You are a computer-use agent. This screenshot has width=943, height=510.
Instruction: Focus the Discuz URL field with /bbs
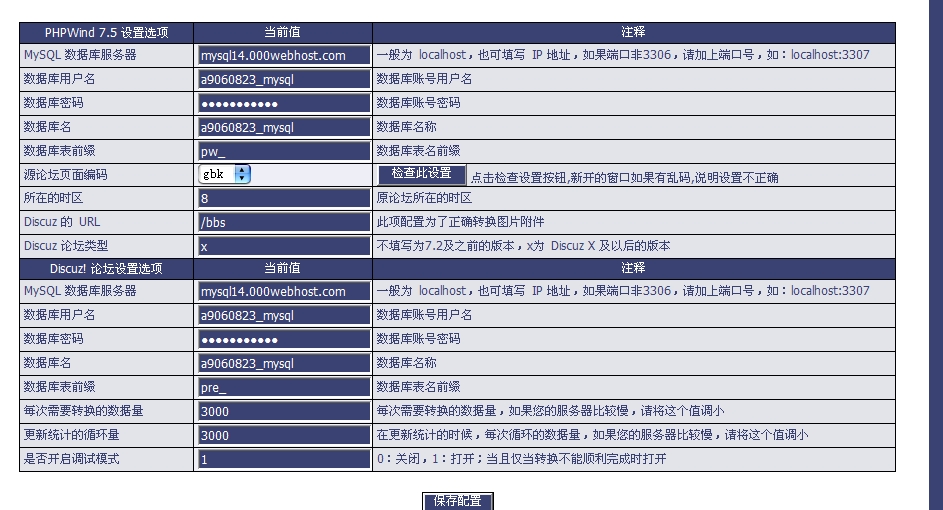pyautogui.click(x=283, y=222)
